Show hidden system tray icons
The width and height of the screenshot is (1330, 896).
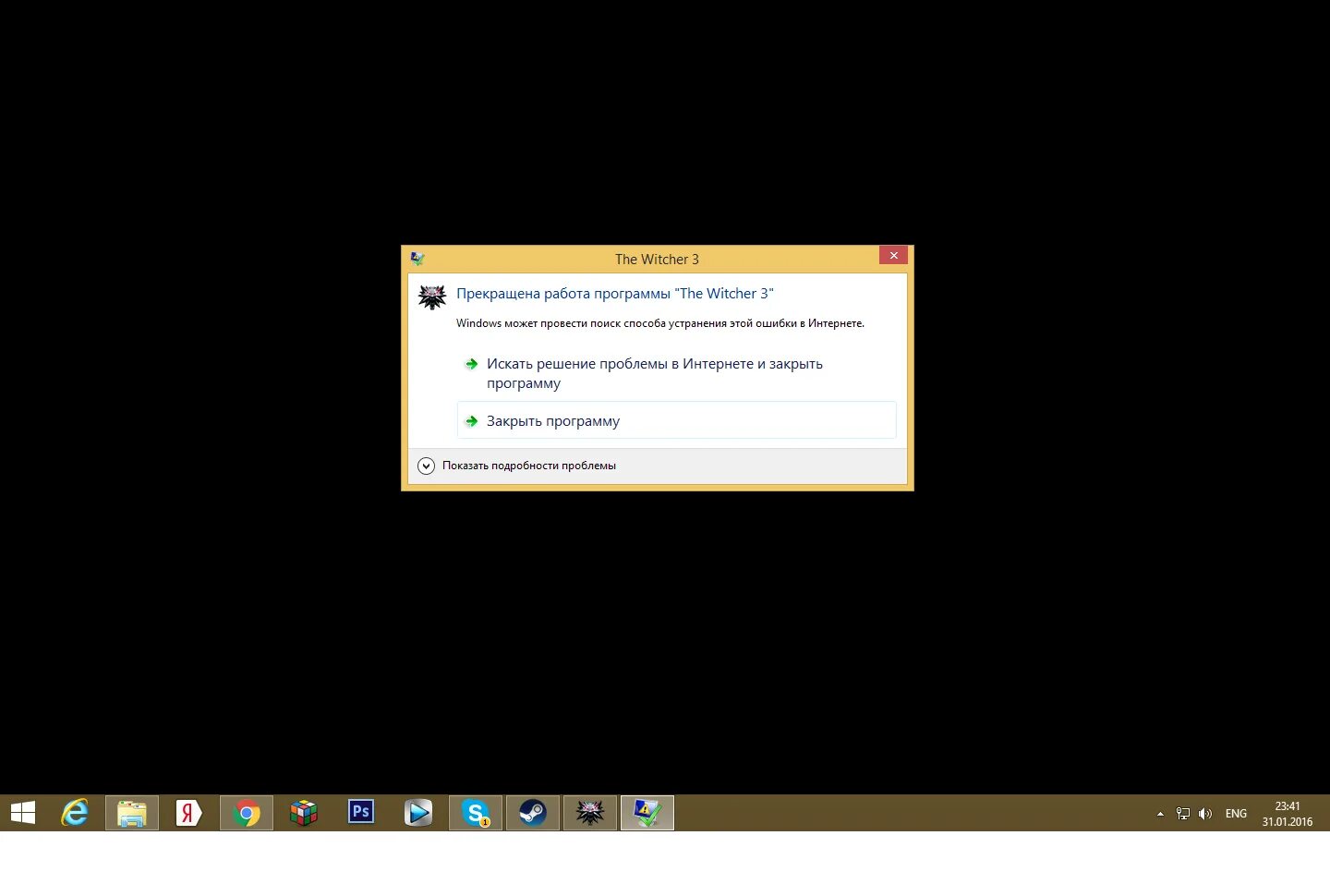(x=1160, y=814)
